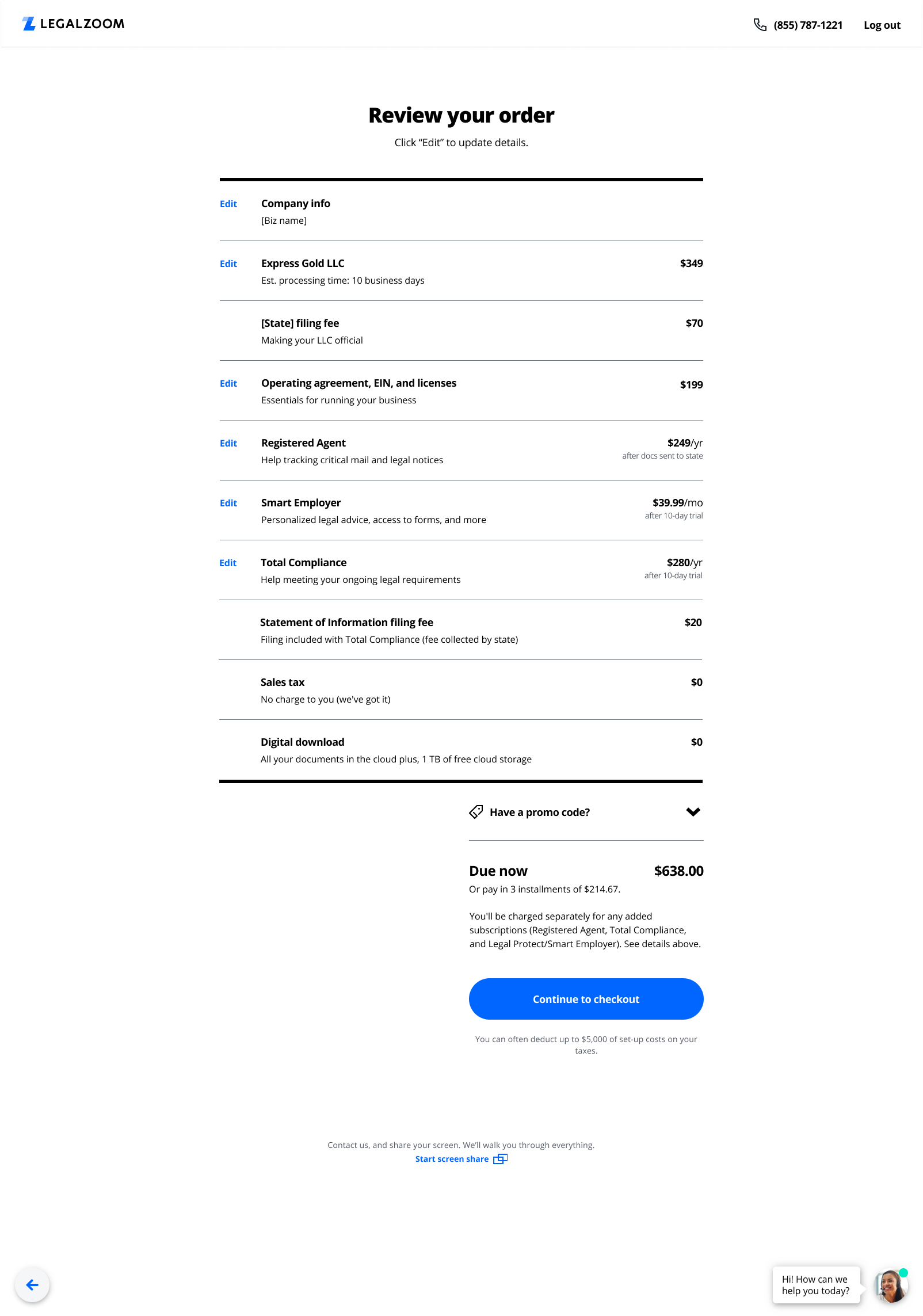Image resolution: width=923 pixels, height=1316 pixels.
Task: Click the LEGALZOOM wordmark text
Action: pyautogui.click(x=82, y=24)
